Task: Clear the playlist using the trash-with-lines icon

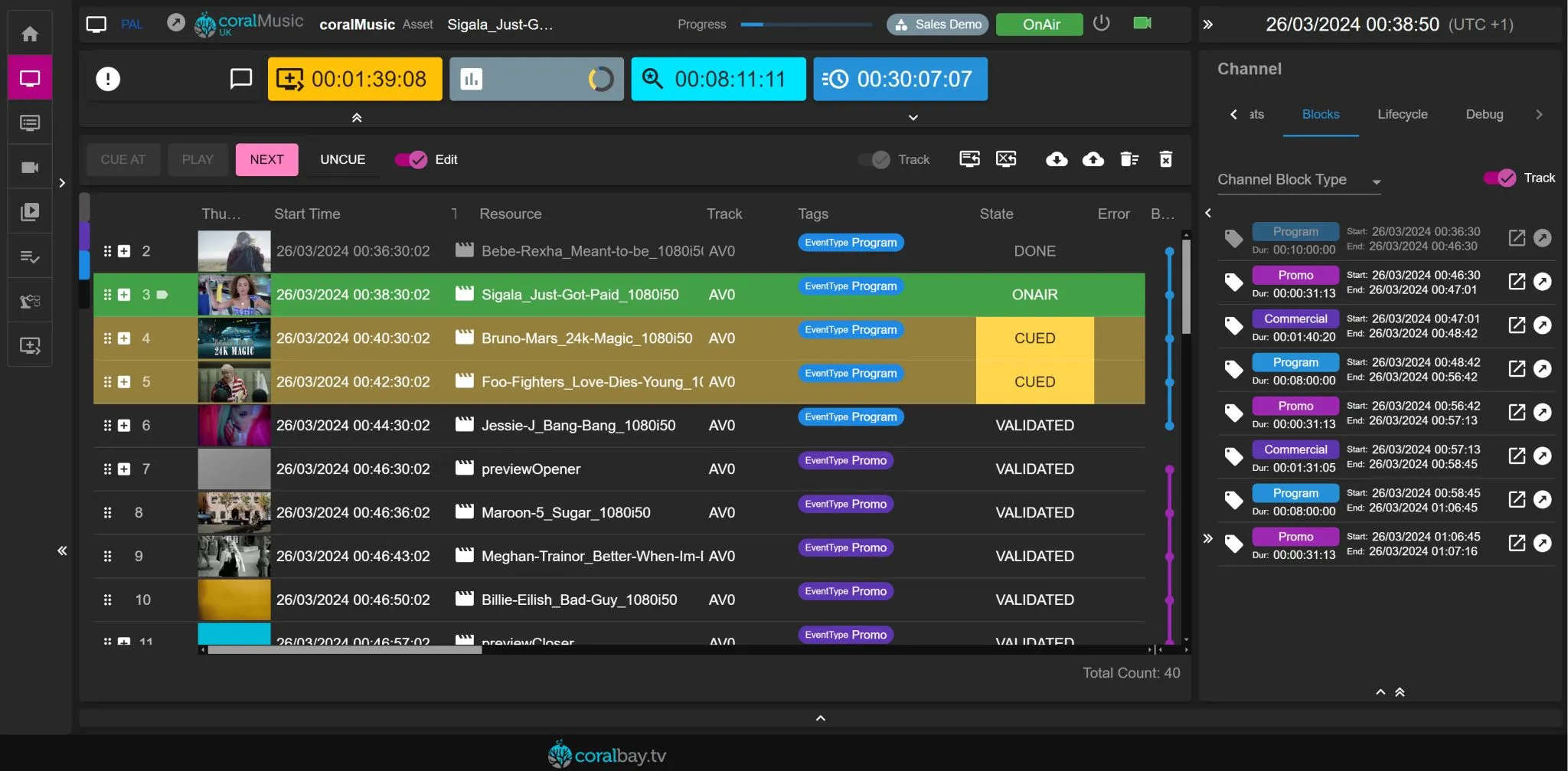Action: click(x=1129, y=159)
